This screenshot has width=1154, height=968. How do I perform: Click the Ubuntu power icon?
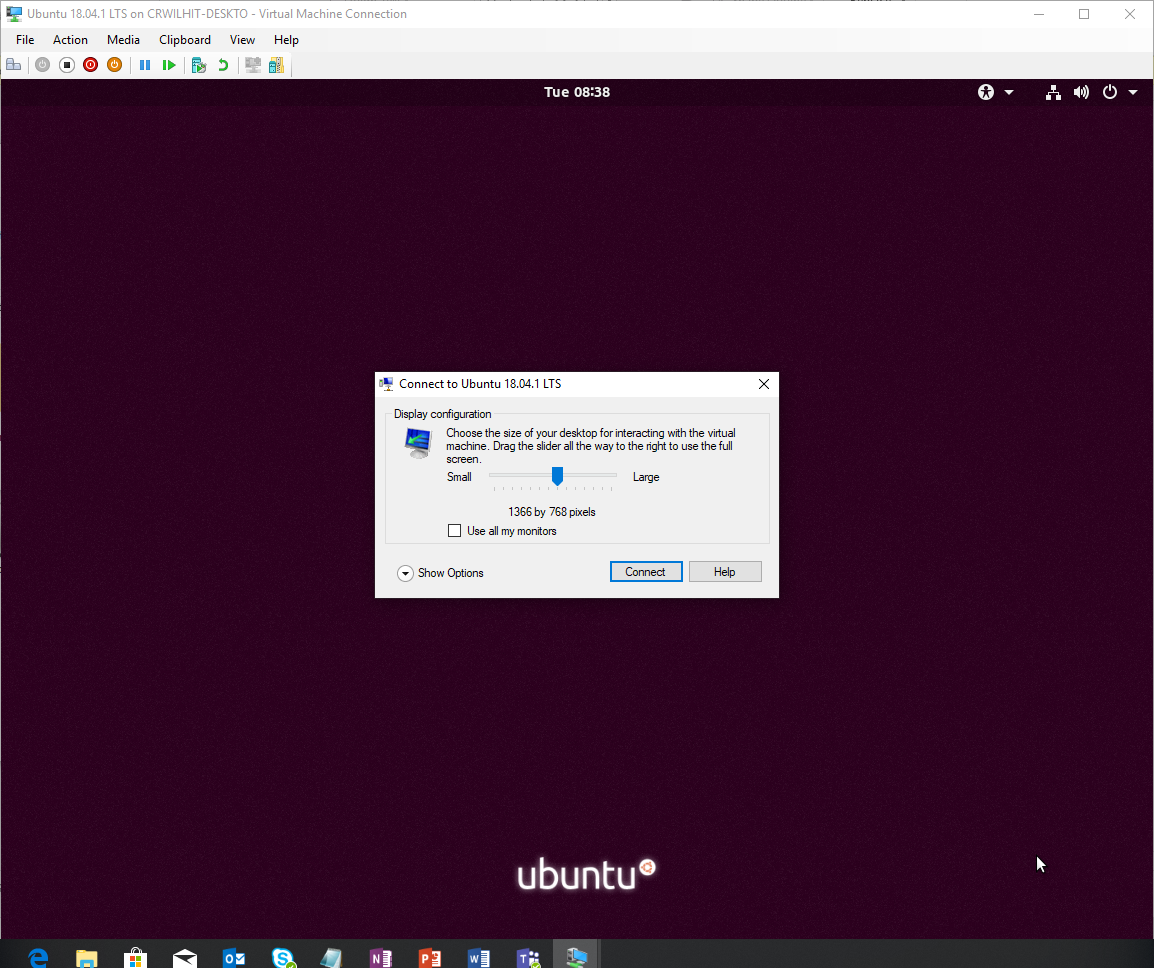[1110, 92]
